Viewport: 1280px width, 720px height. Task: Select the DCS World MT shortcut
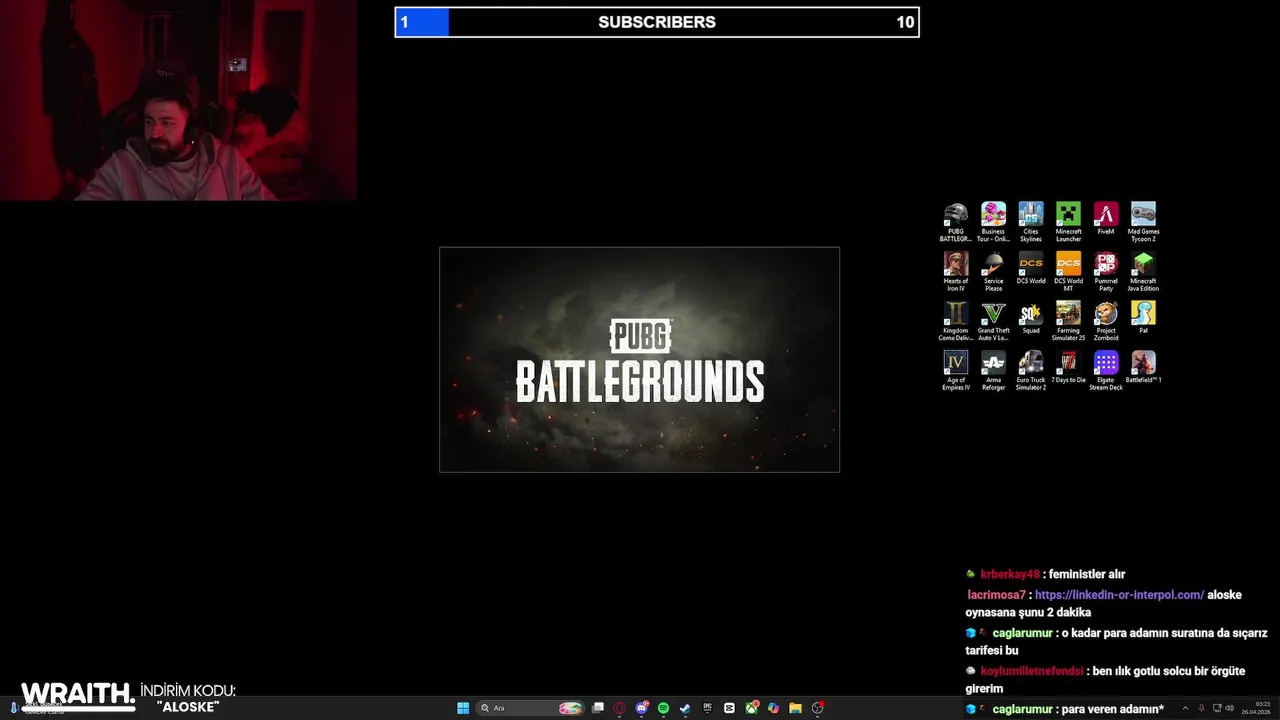coord(1068,272)
